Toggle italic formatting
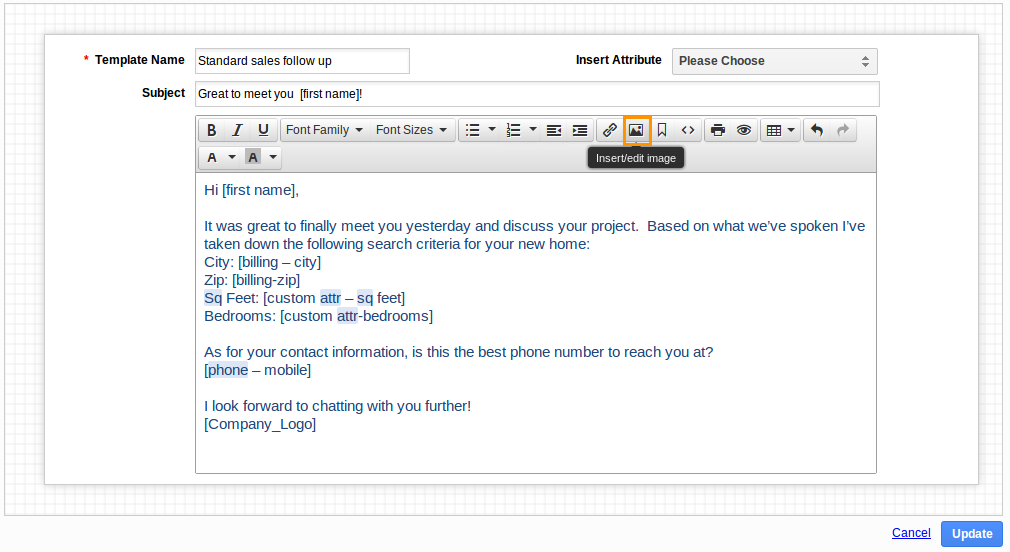This screenshot has width=1010, height=552. (237, 130)
